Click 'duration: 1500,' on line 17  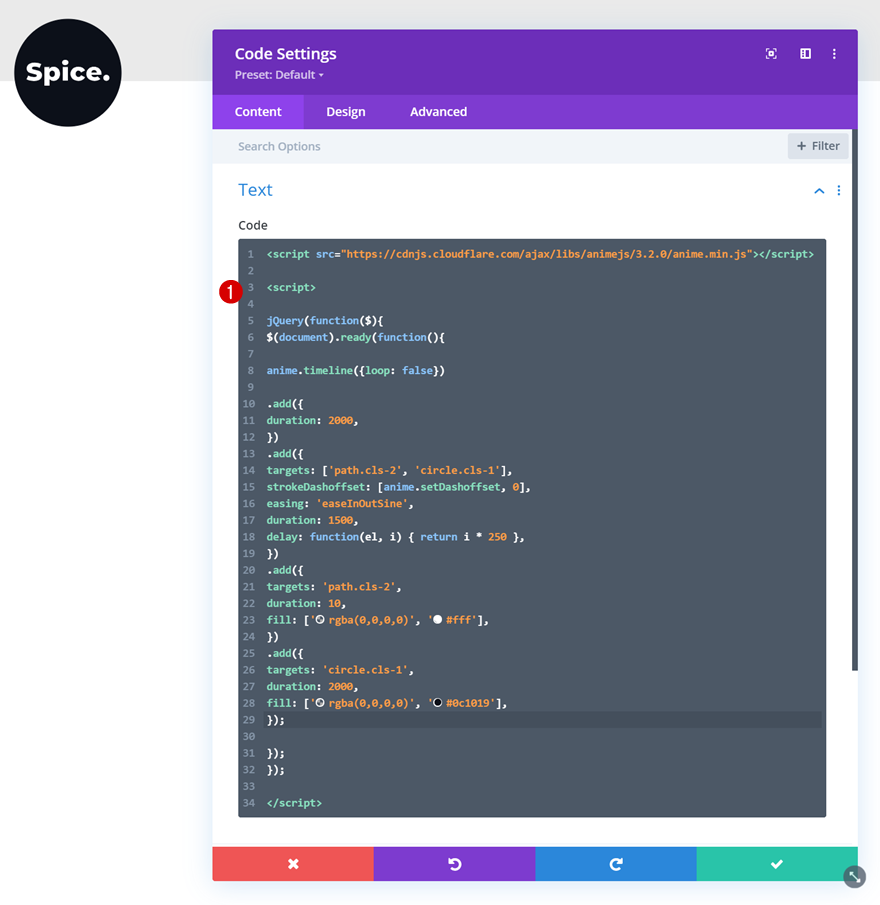pos(312,520)
